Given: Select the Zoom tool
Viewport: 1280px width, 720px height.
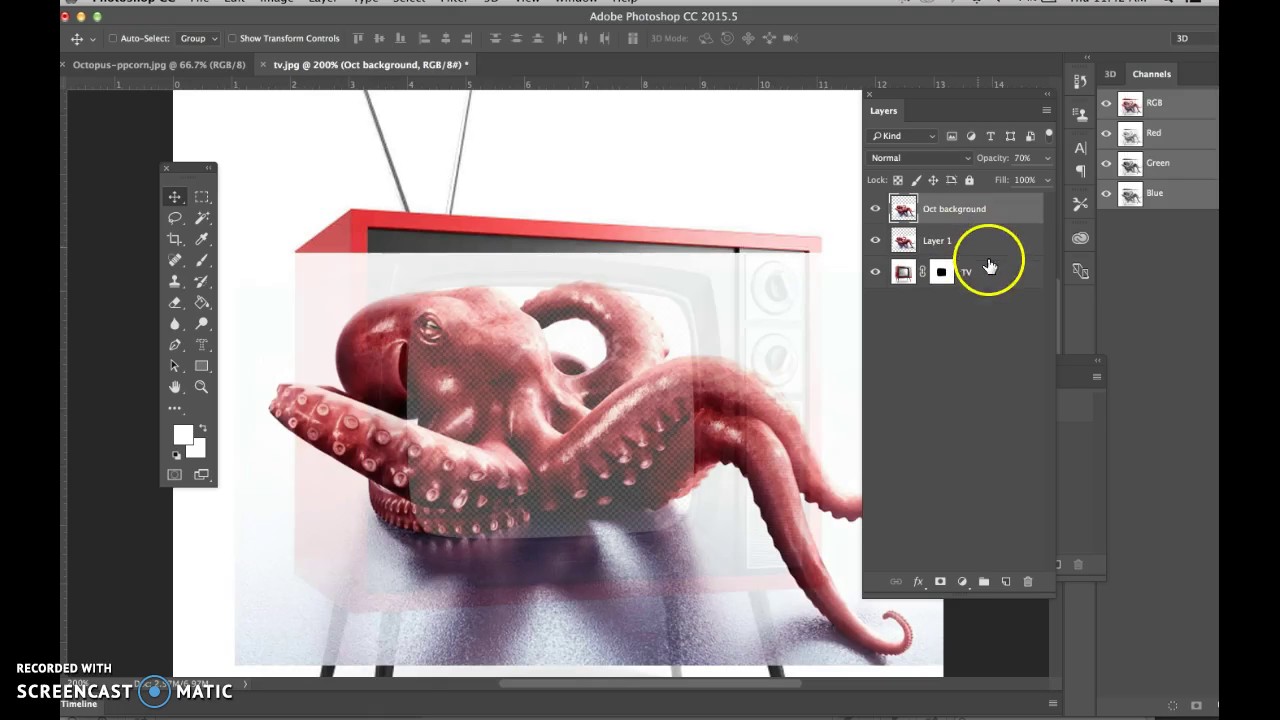Looking at the screenshot, I should point(202,387).
